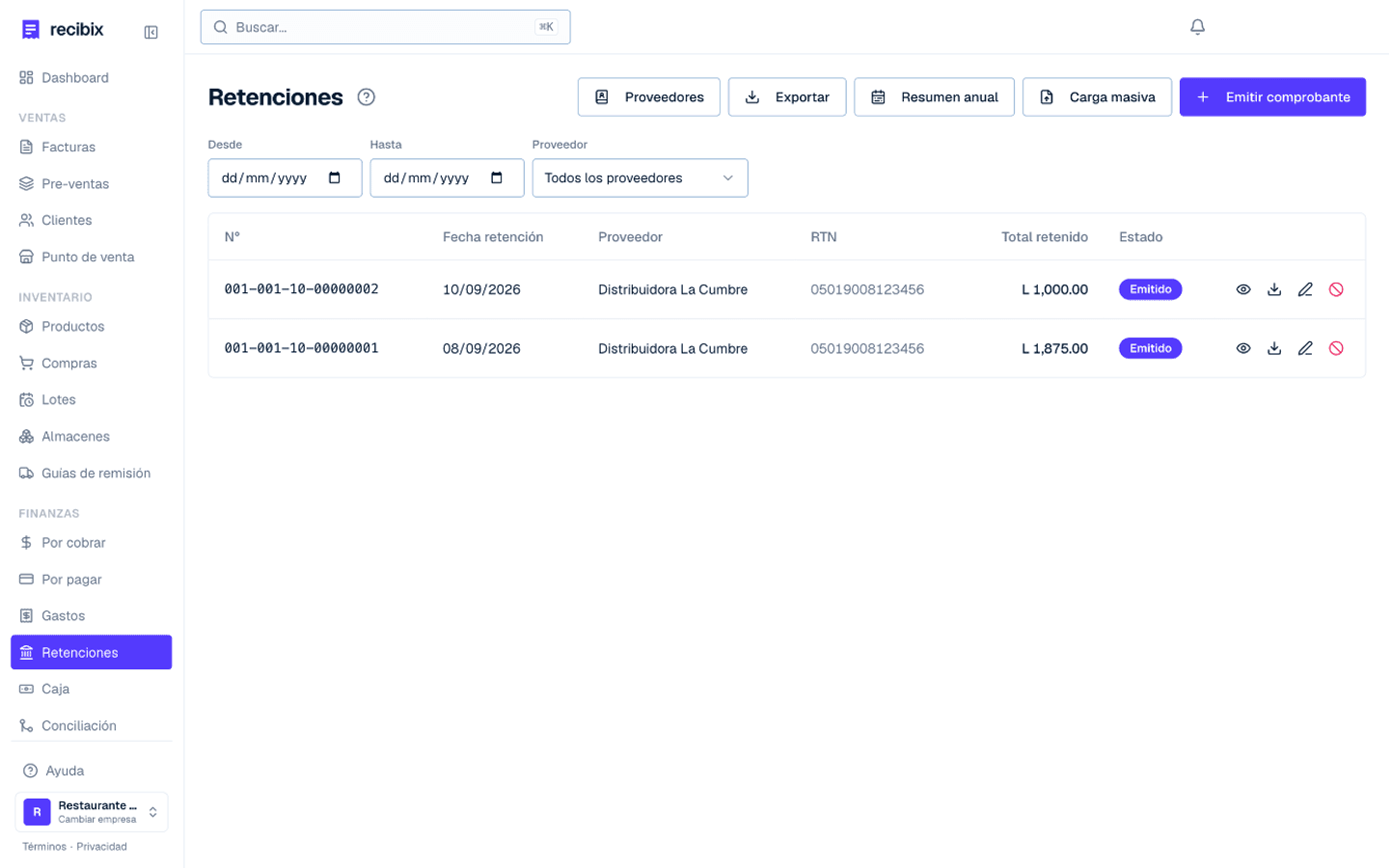Click Proveedor column header in table
Viewport: 1389px width, 868px height.
pyautogui.click(x=631, y=237)
